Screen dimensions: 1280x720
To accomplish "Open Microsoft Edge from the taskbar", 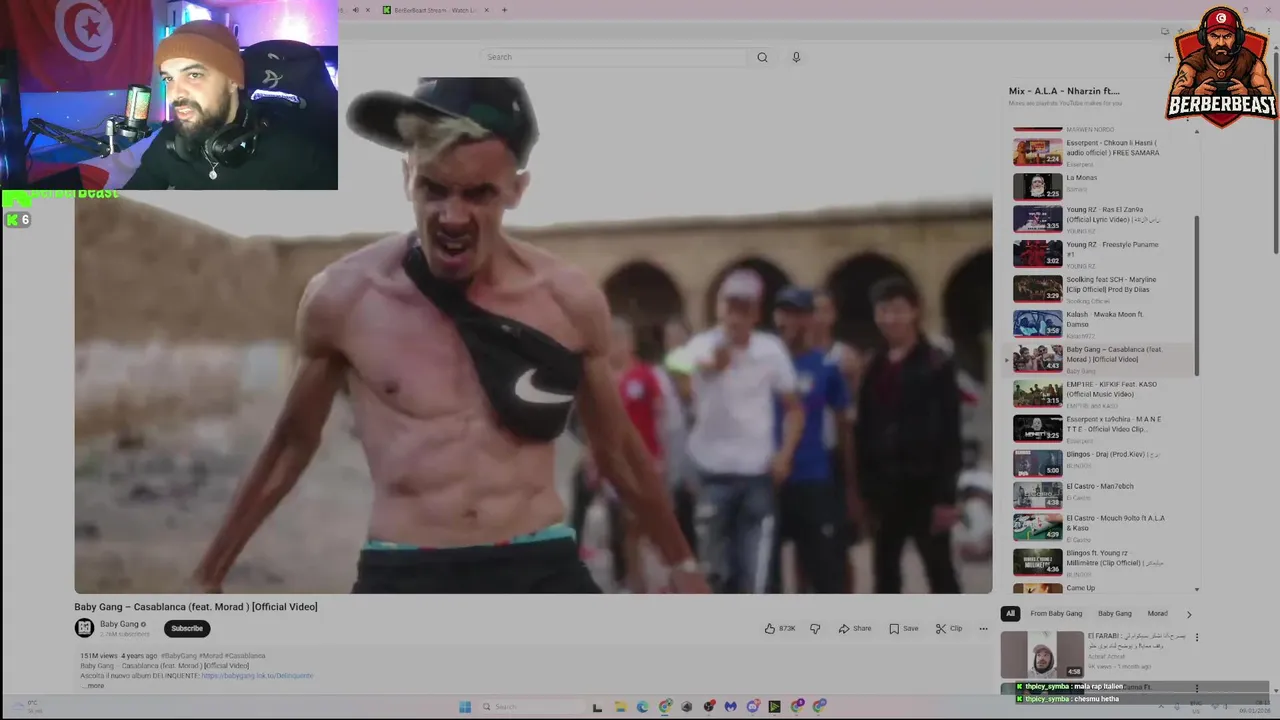I will 642,707.
